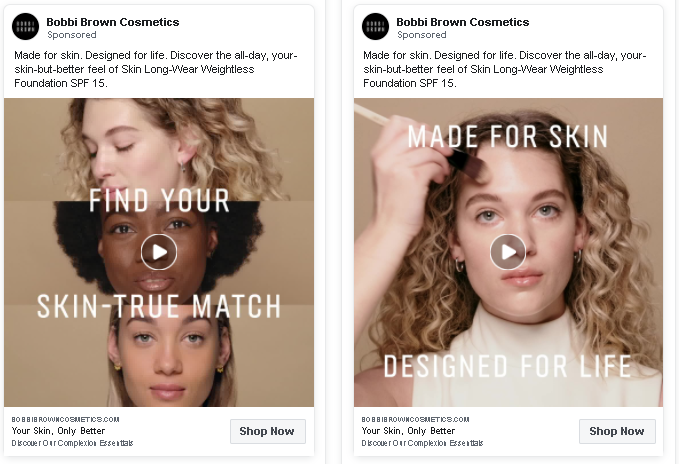The height and width of the screenshot is (464, 679).
Task: Open Bobbi Brown Cosmetics page name, right ad
Action: 462,22
